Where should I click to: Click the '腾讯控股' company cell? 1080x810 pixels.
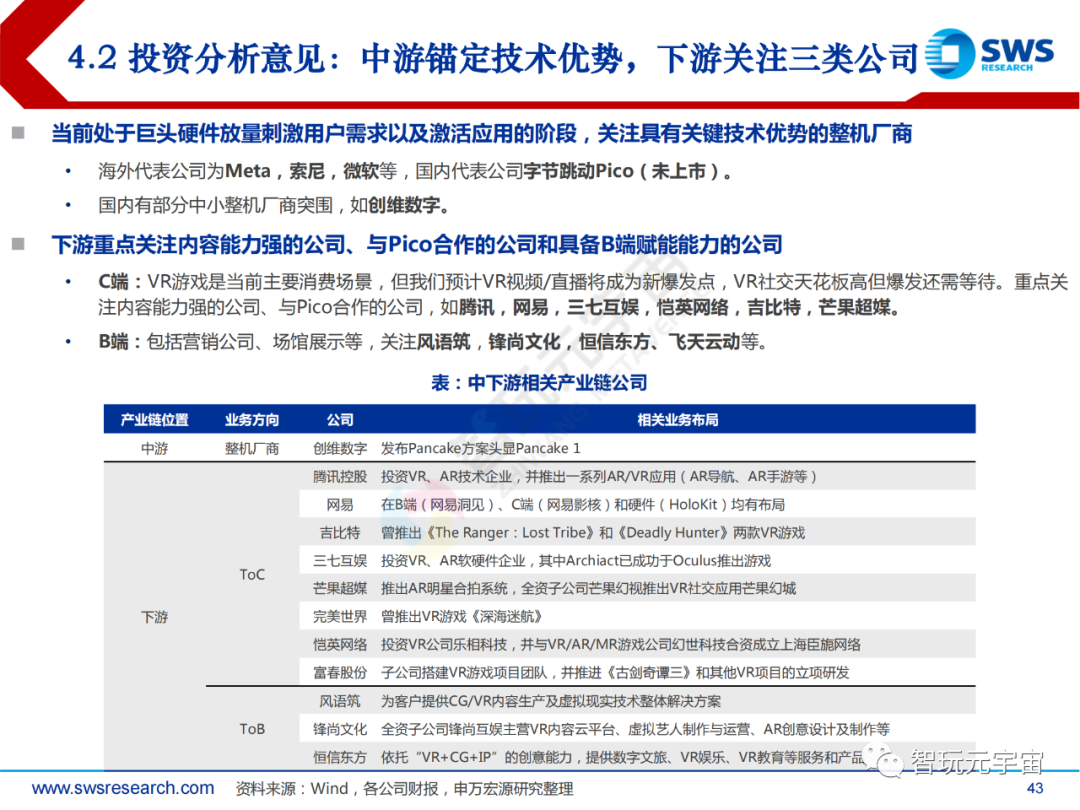point(340,477)
